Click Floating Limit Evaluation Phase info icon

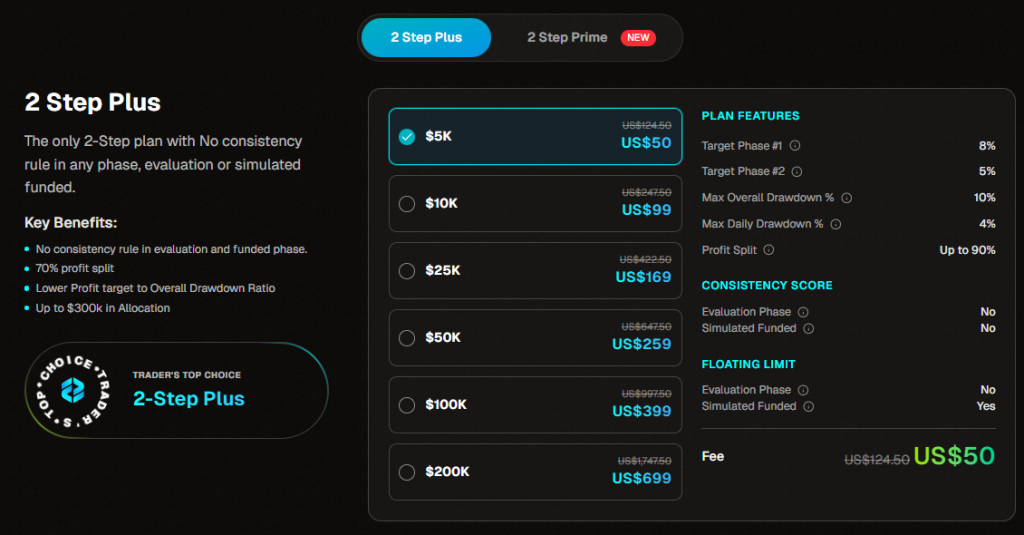point(802,390)
